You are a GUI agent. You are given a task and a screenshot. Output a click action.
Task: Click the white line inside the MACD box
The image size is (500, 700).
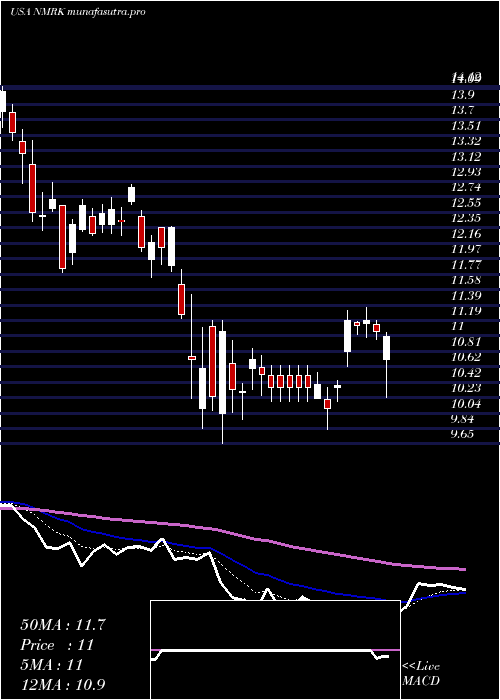click(270, 651)
